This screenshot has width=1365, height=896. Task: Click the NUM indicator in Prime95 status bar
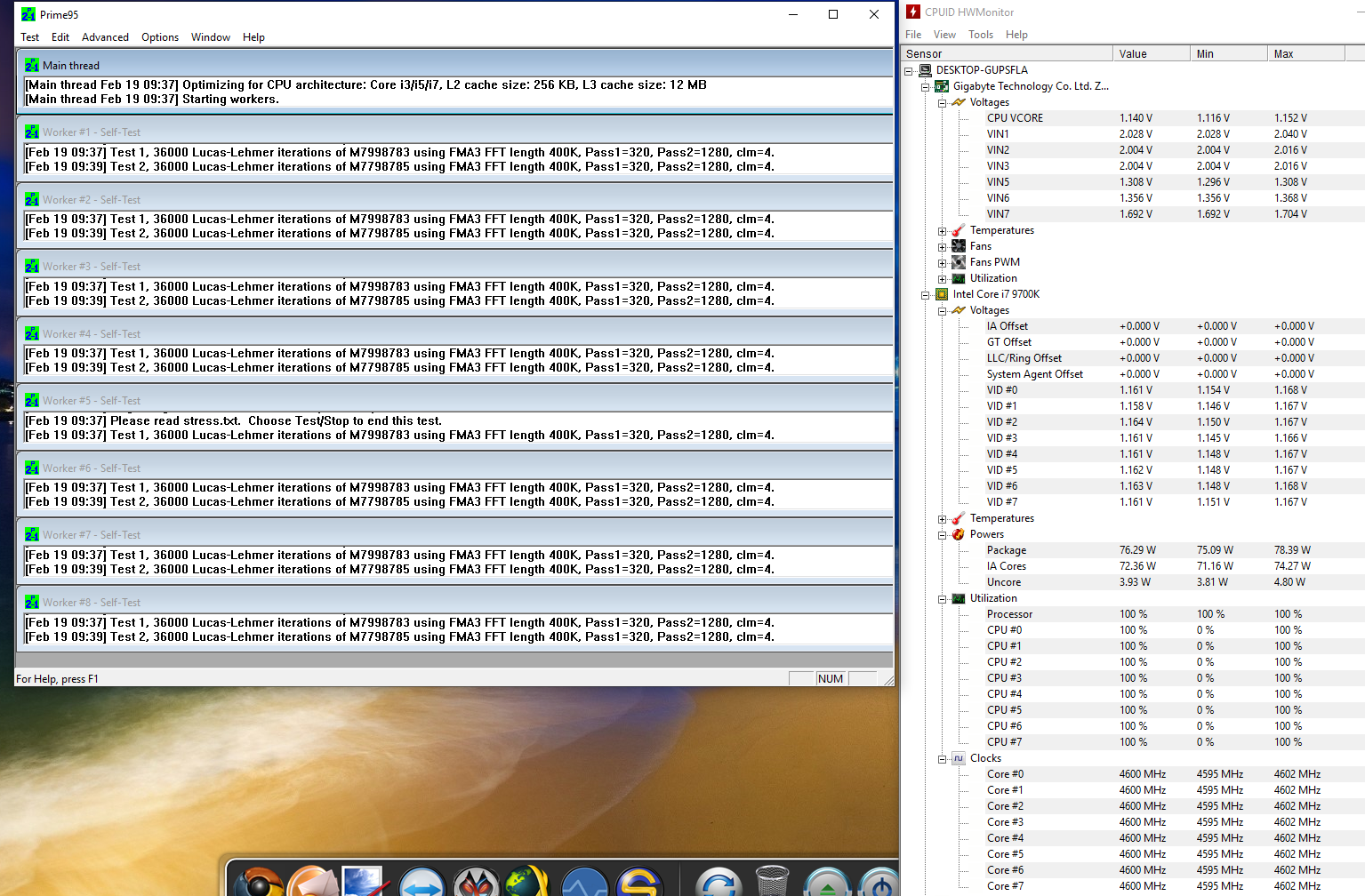tap(831, 678)
